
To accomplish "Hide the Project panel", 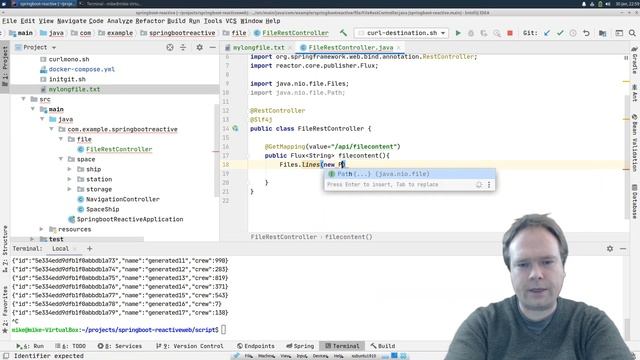I will (213, 47).
